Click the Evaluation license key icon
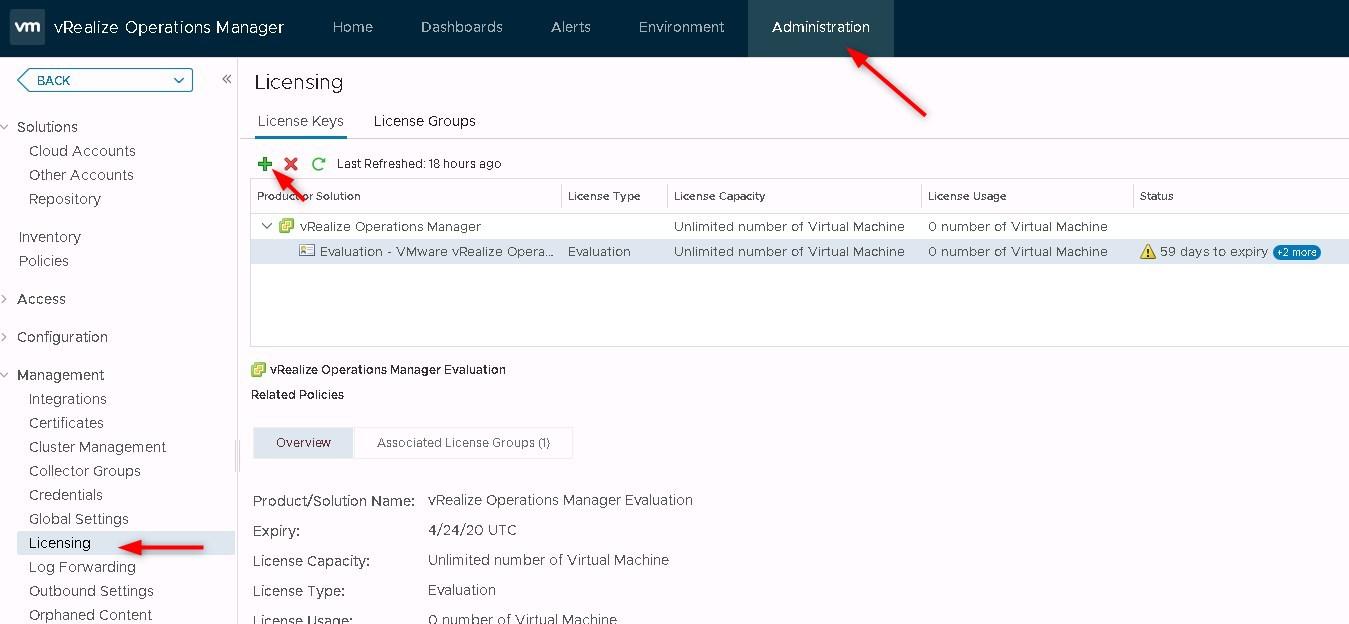This screenshot has width=1349, height=624. coord(307,251)
